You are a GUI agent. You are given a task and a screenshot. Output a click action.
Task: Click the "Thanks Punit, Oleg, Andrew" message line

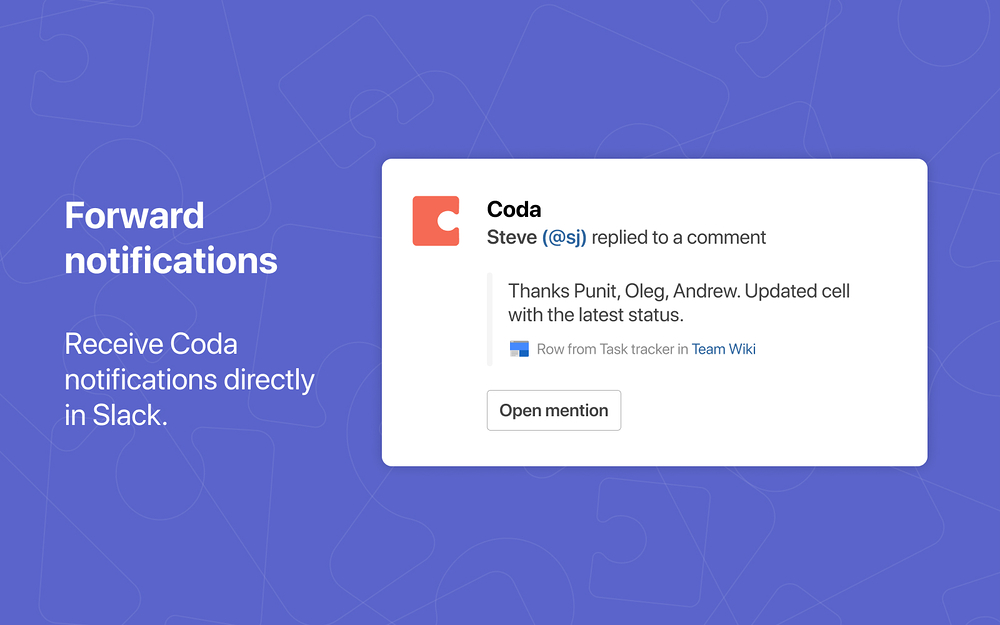(624, 291)
